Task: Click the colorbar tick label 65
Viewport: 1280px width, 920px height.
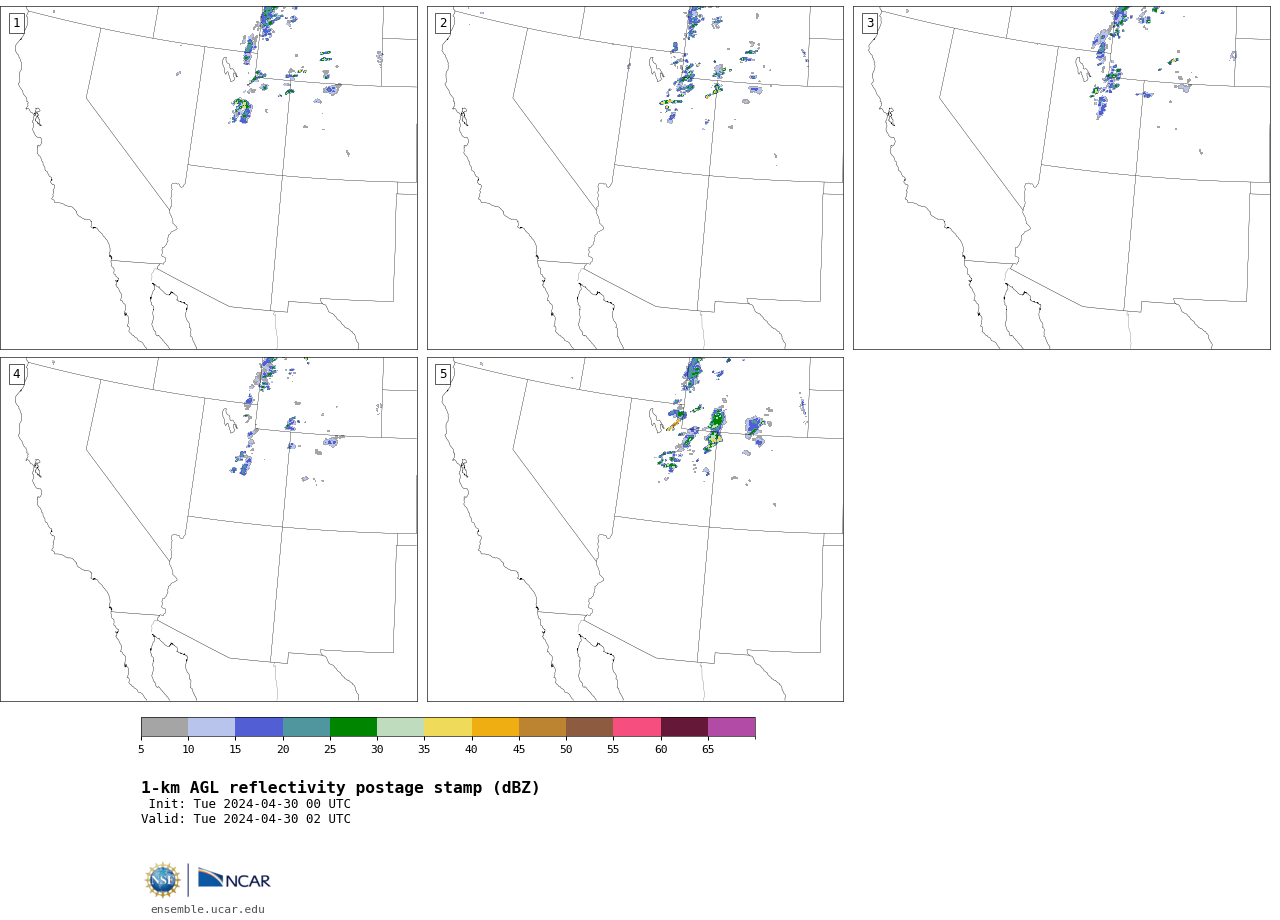Action: [708, 749]
